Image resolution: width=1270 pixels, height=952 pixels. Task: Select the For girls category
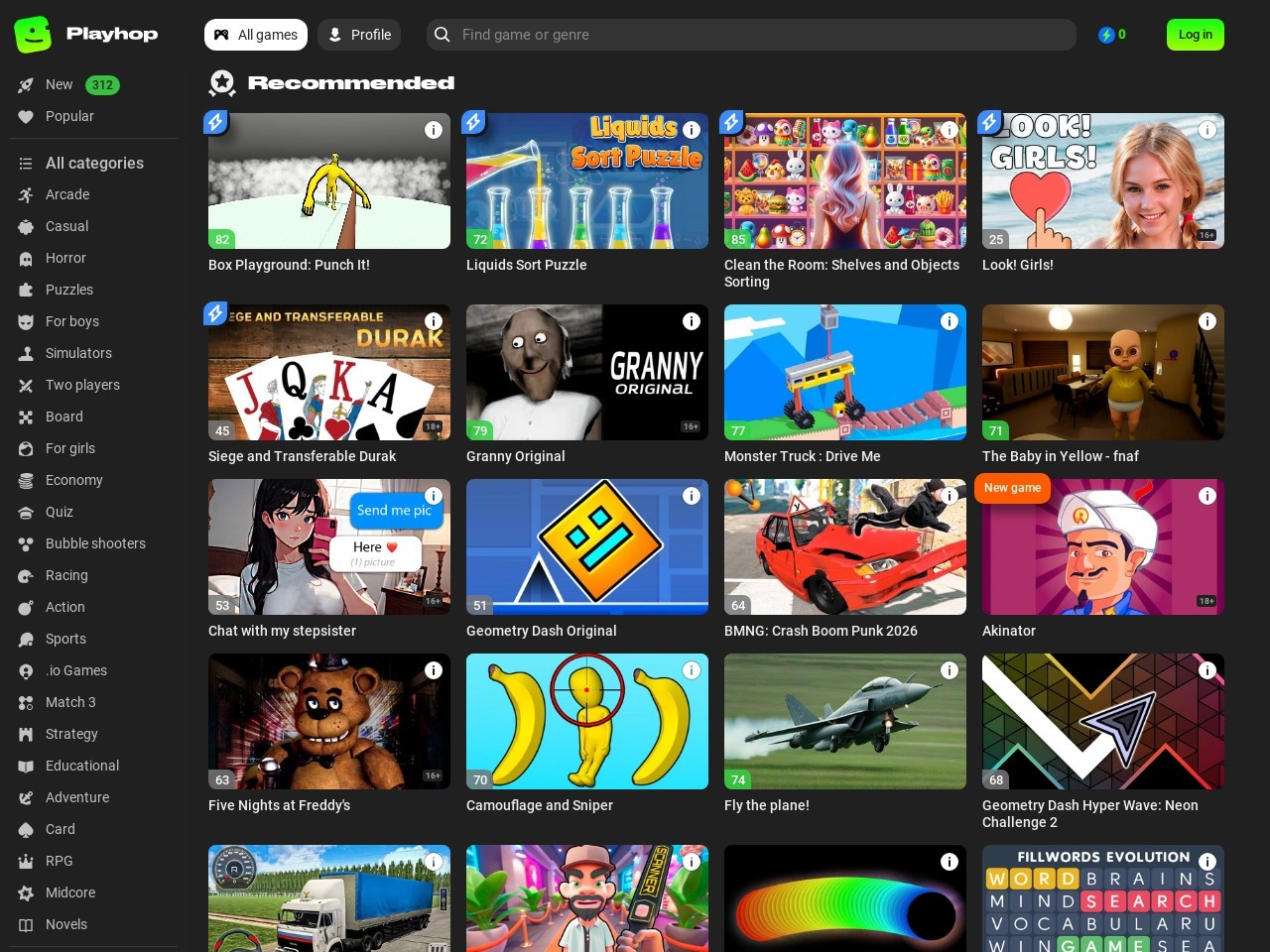pyautogui.click(x=70, y=449)
